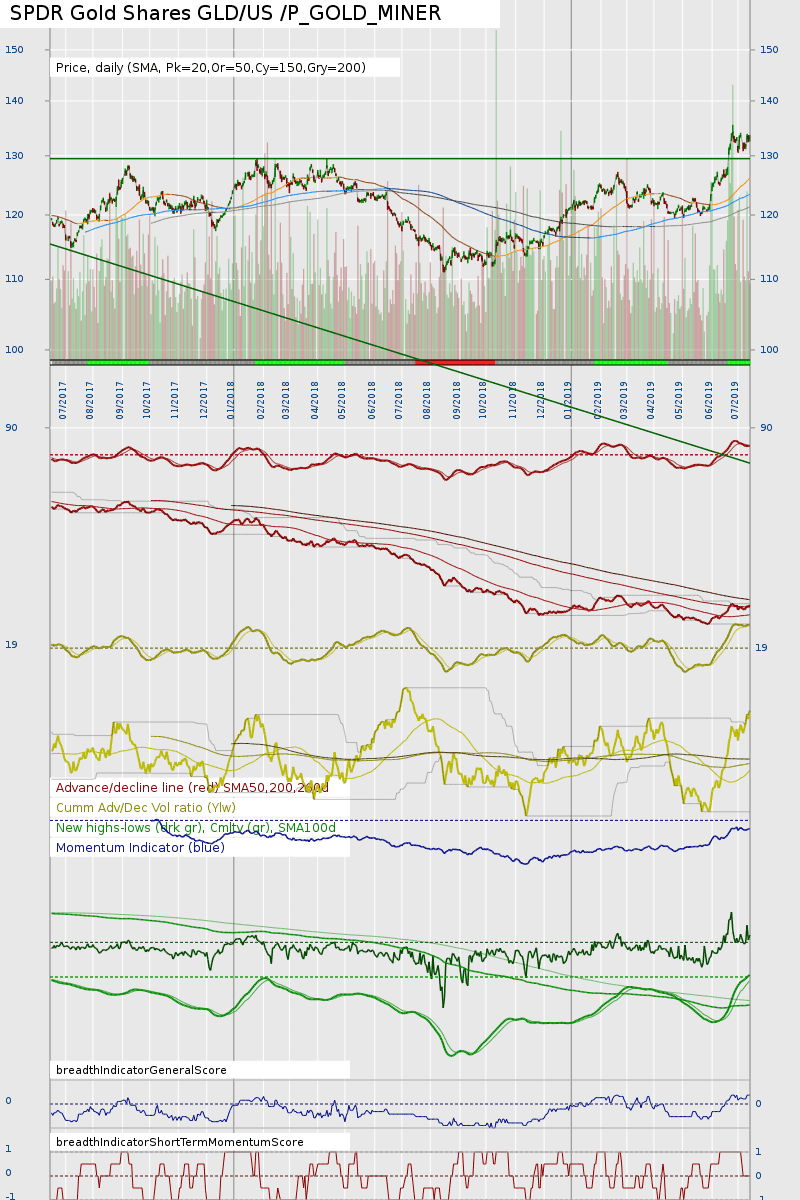Image resolution: width=800 pixels, height=1200 pixels.
Task: Click the 140 label on the left price axis
Action: tap(14, 101)
